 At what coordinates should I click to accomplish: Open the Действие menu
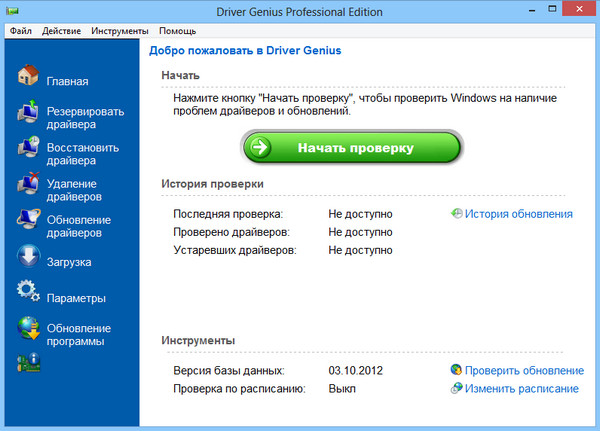62,31
